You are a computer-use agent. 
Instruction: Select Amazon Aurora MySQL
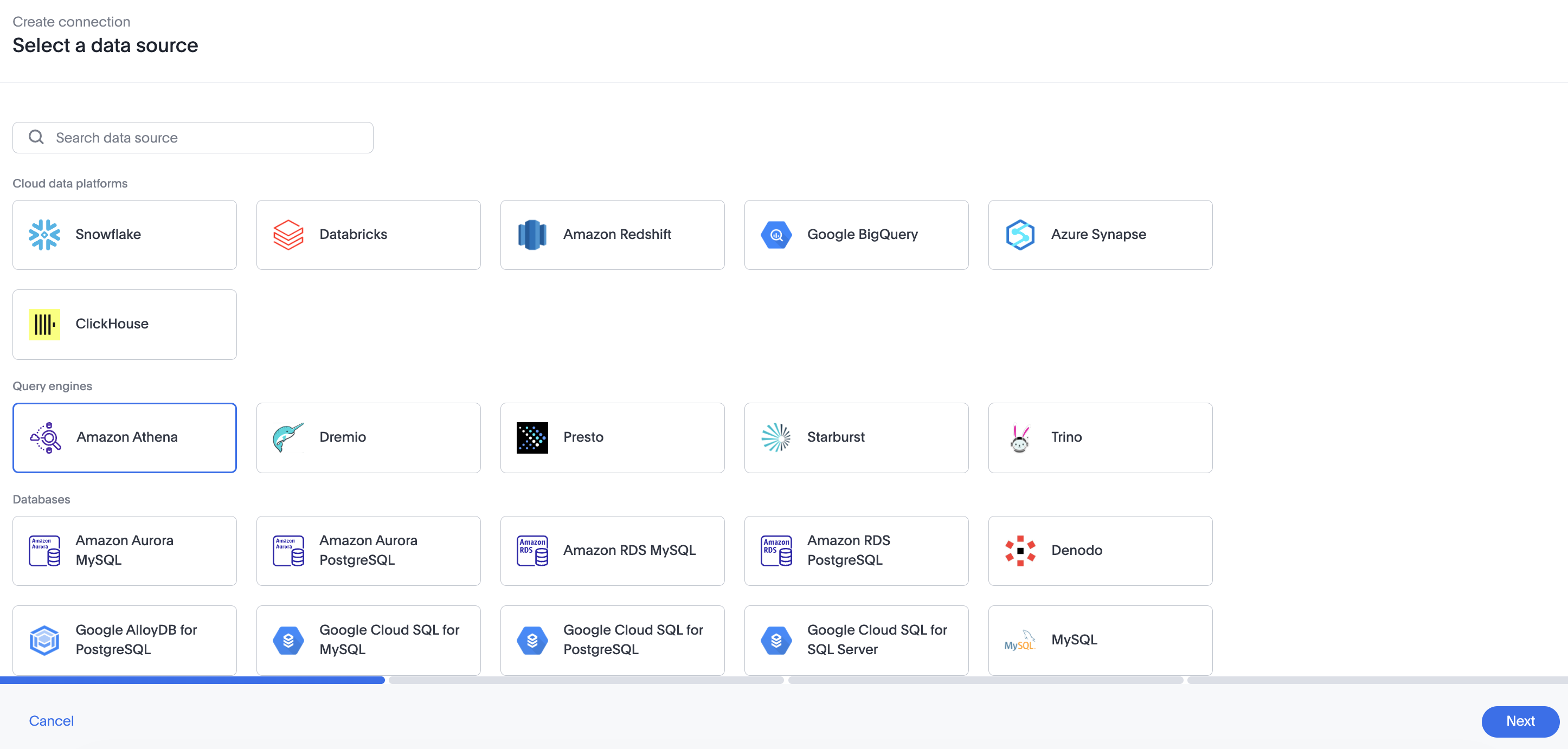coord(124,550)
